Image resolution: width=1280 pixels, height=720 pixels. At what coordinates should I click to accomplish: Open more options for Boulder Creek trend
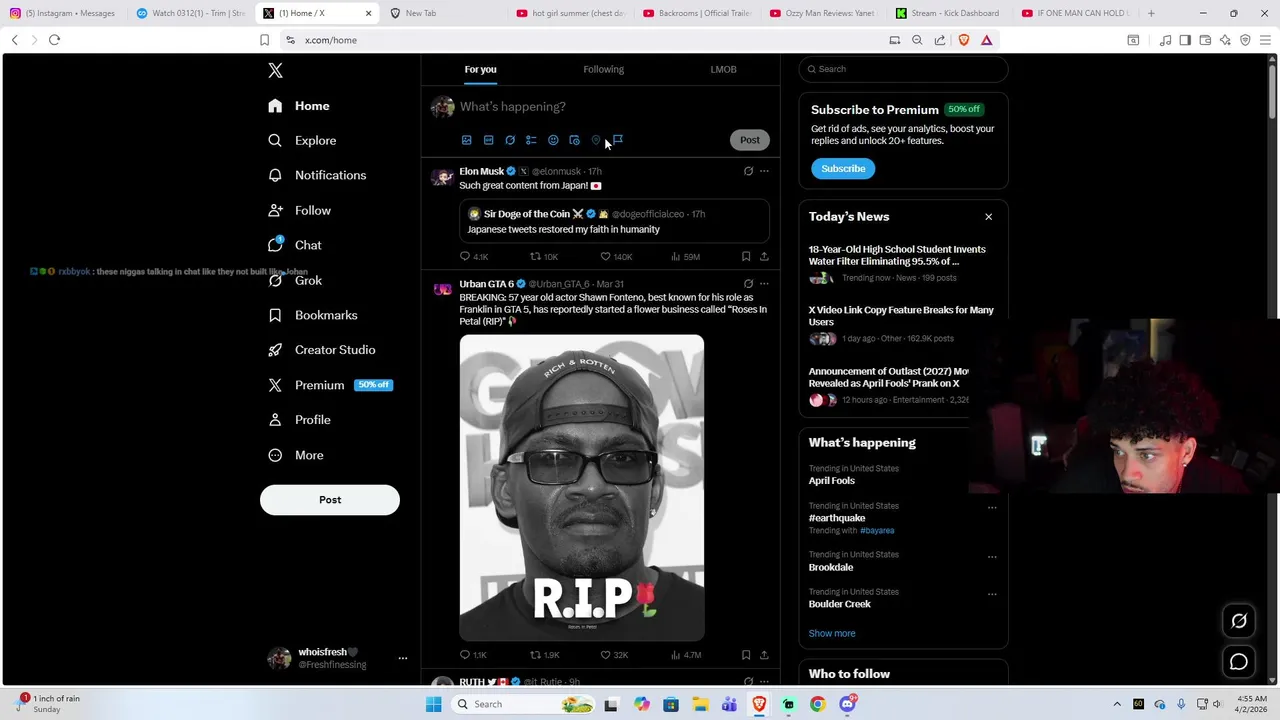click(x=992, y=594)
